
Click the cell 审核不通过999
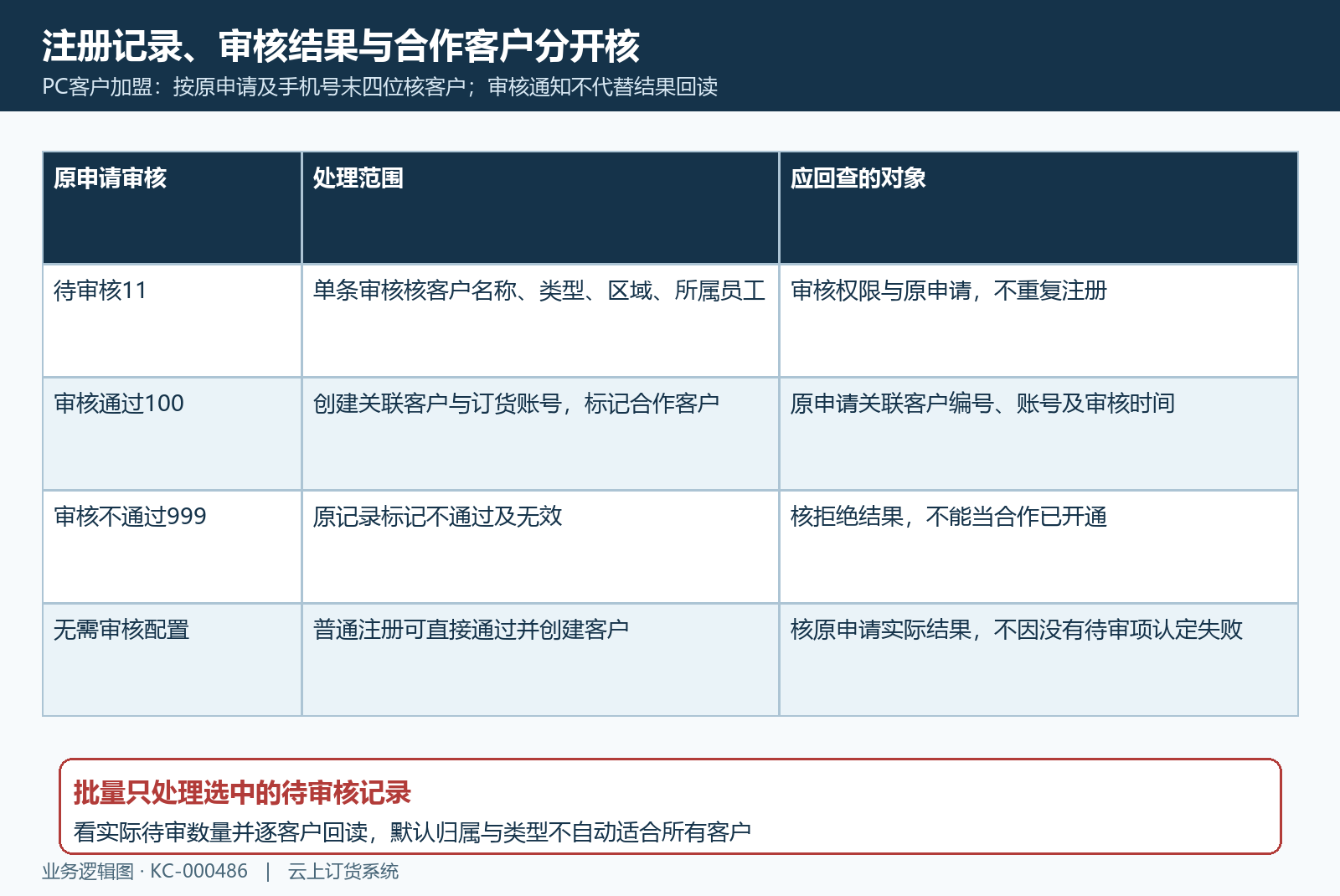point(172,547)
